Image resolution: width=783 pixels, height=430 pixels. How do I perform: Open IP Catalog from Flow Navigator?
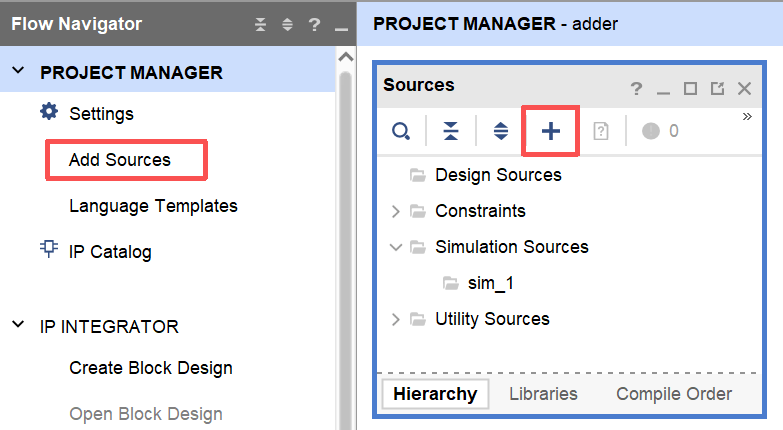tap(110, 252)
